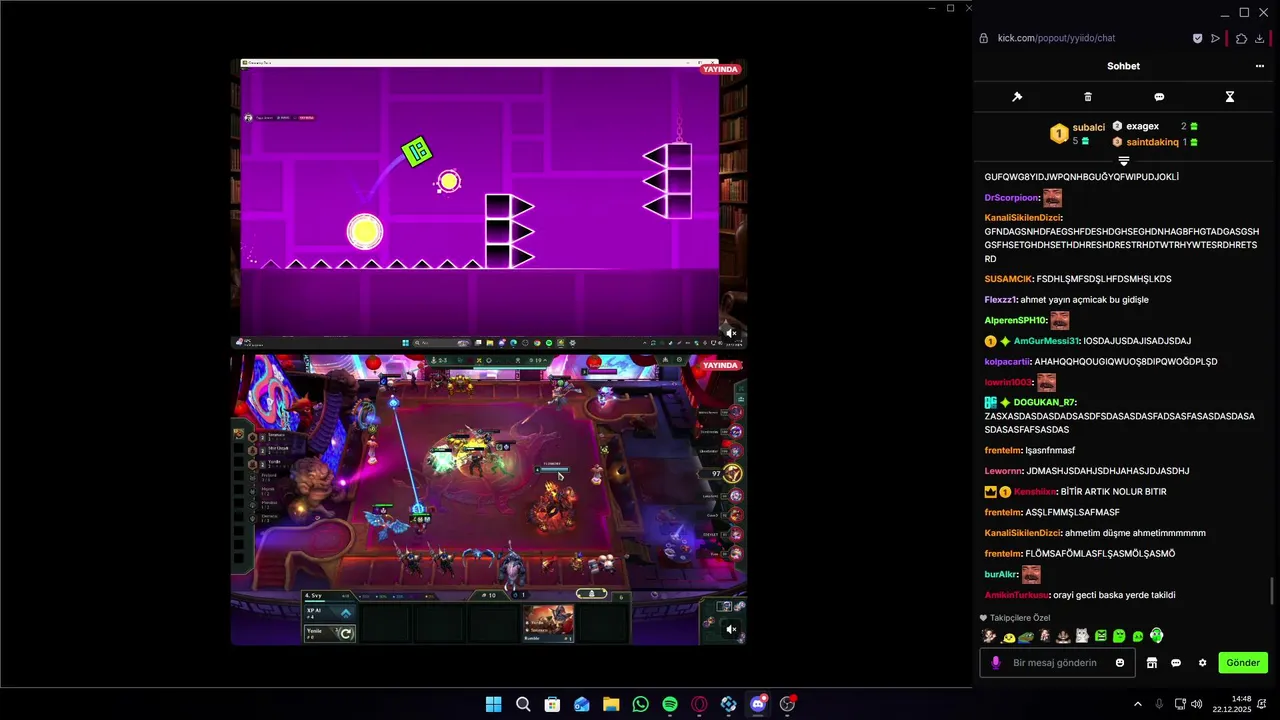The width and height of the screenshot is (1280, 720).
Task: Open Outlook from taskbar
Action: click(582, 704)
